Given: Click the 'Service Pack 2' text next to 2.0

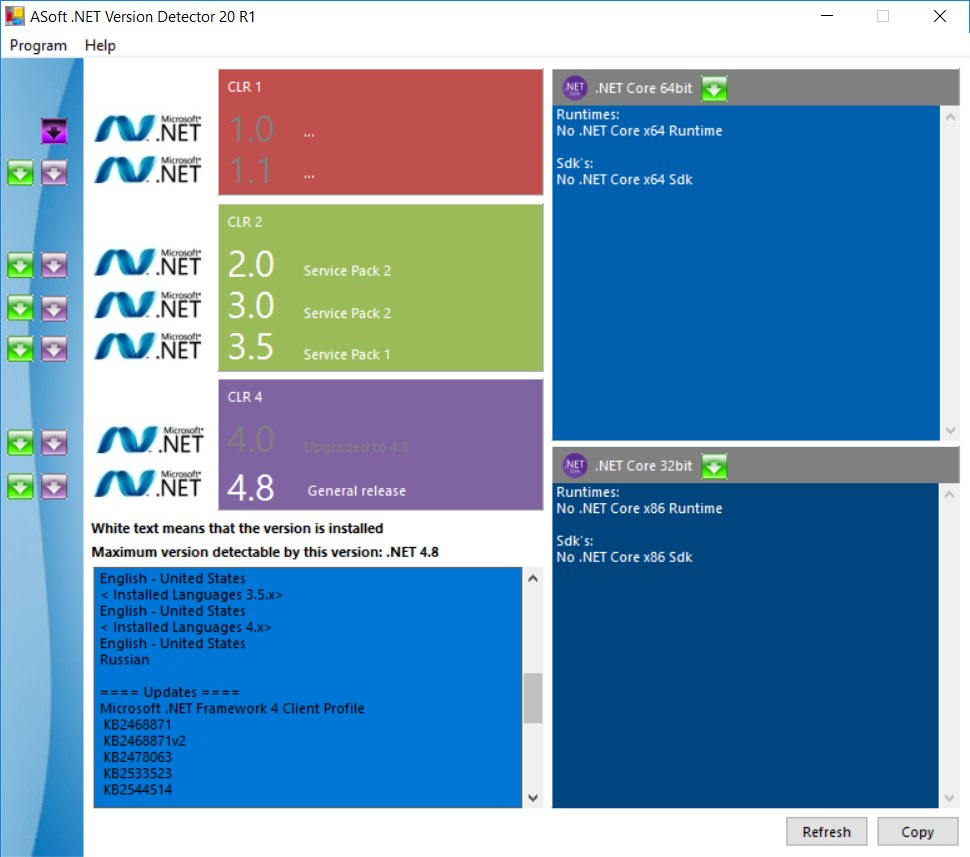Looking at the screenshot, I should (347, 271).
